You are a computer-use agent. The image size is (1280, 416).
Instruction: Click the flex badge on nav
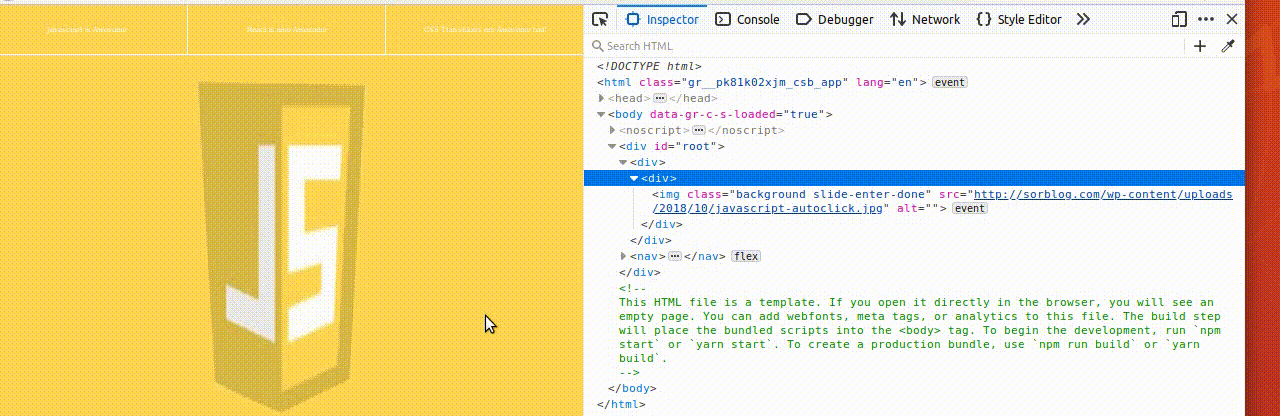point(746,256)
